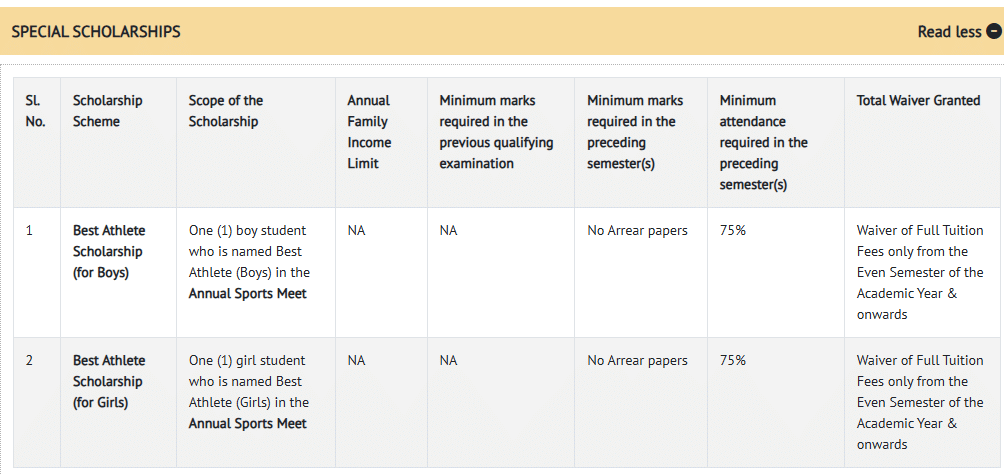Click the preceding semester marks header
Screen dimensions: 1004x475
tap(635, 132)
